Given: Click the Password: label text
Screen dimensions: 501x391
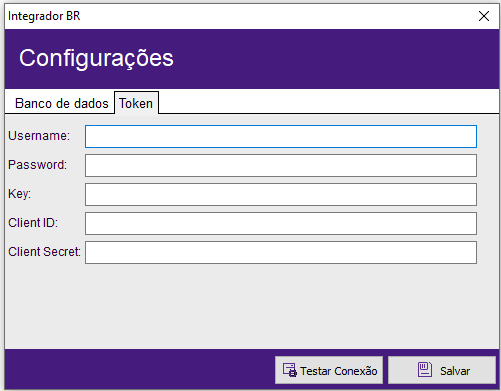Looking at the screenshot, I should [x=38, y=165].
